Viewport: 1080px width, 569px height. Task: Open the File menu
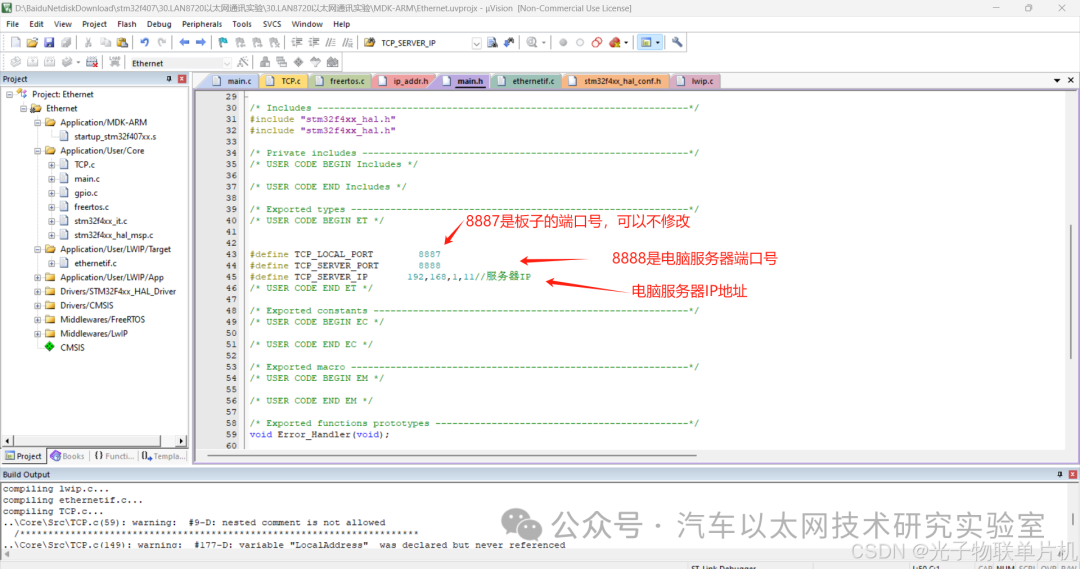[12, 24]
